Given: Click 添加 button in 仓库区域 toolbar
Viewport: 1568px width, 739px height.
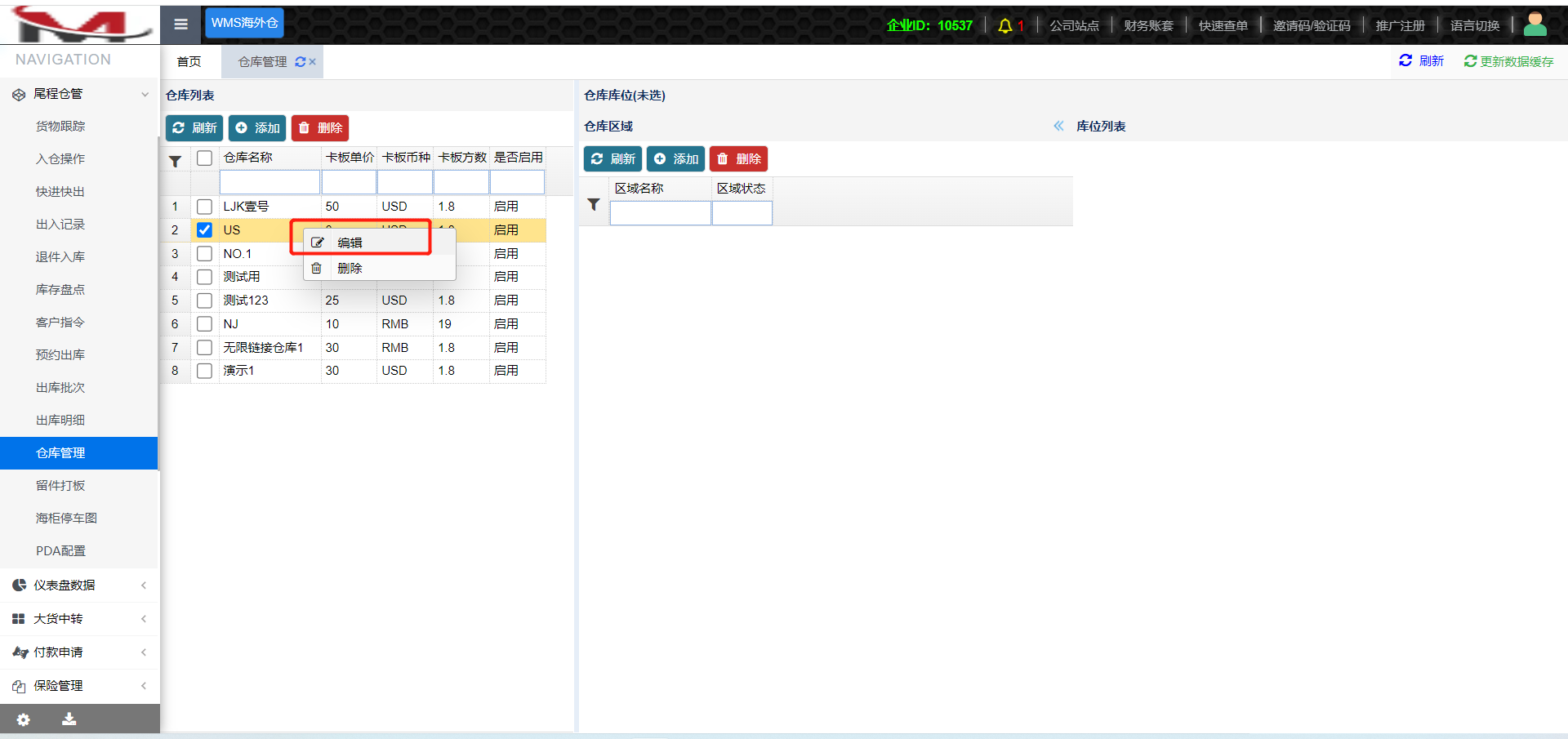Looking at the screenshot, I should pyautogui.click(x=675, y=158).
